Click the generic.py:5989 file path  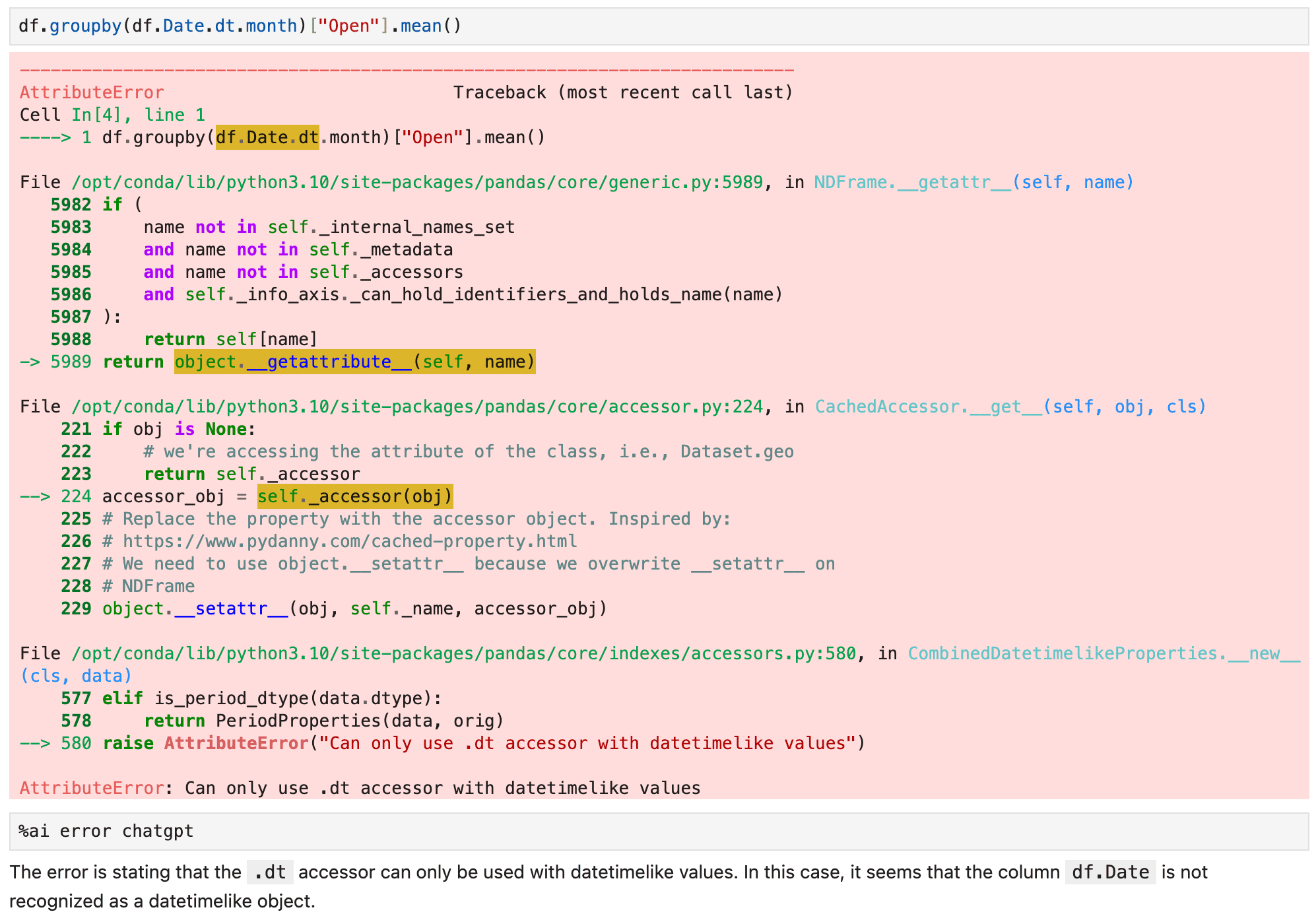coord(417,182)
